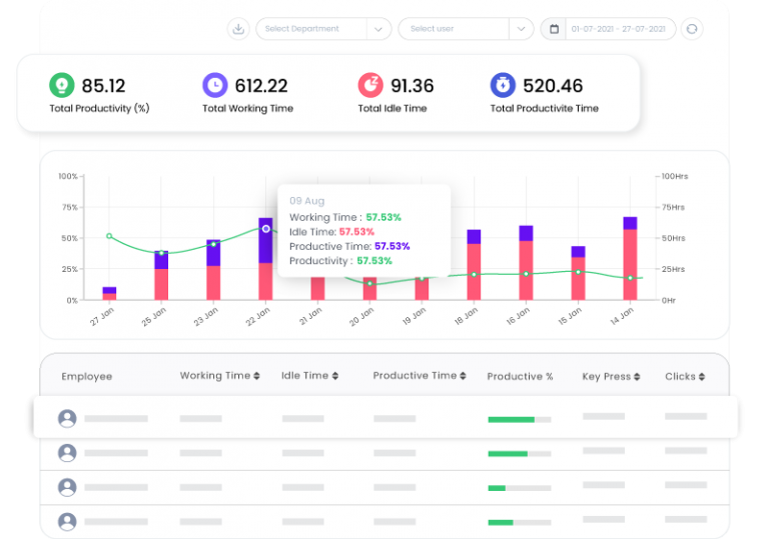Click the fourth employee avatar icon
This screenshot has width=768, height=539.
[x=67, y=521]
